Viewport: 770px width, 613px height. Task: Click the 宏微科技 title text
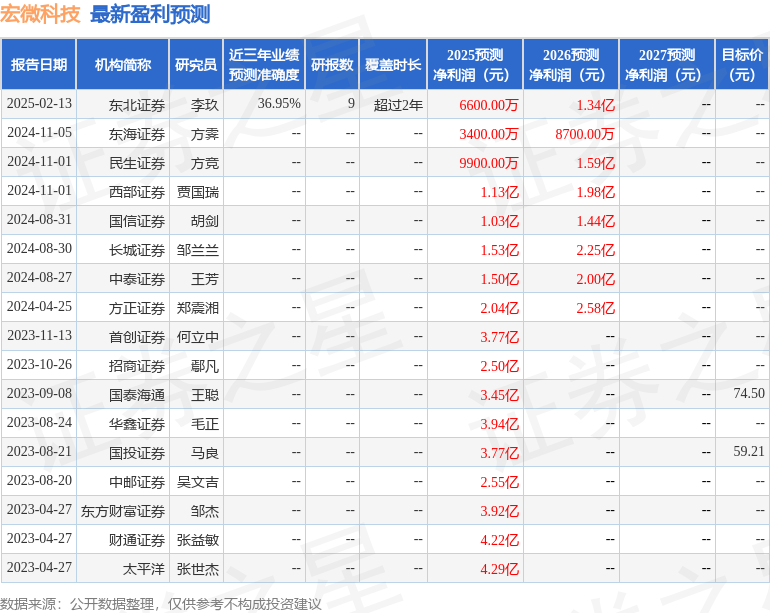pos(40,14)
